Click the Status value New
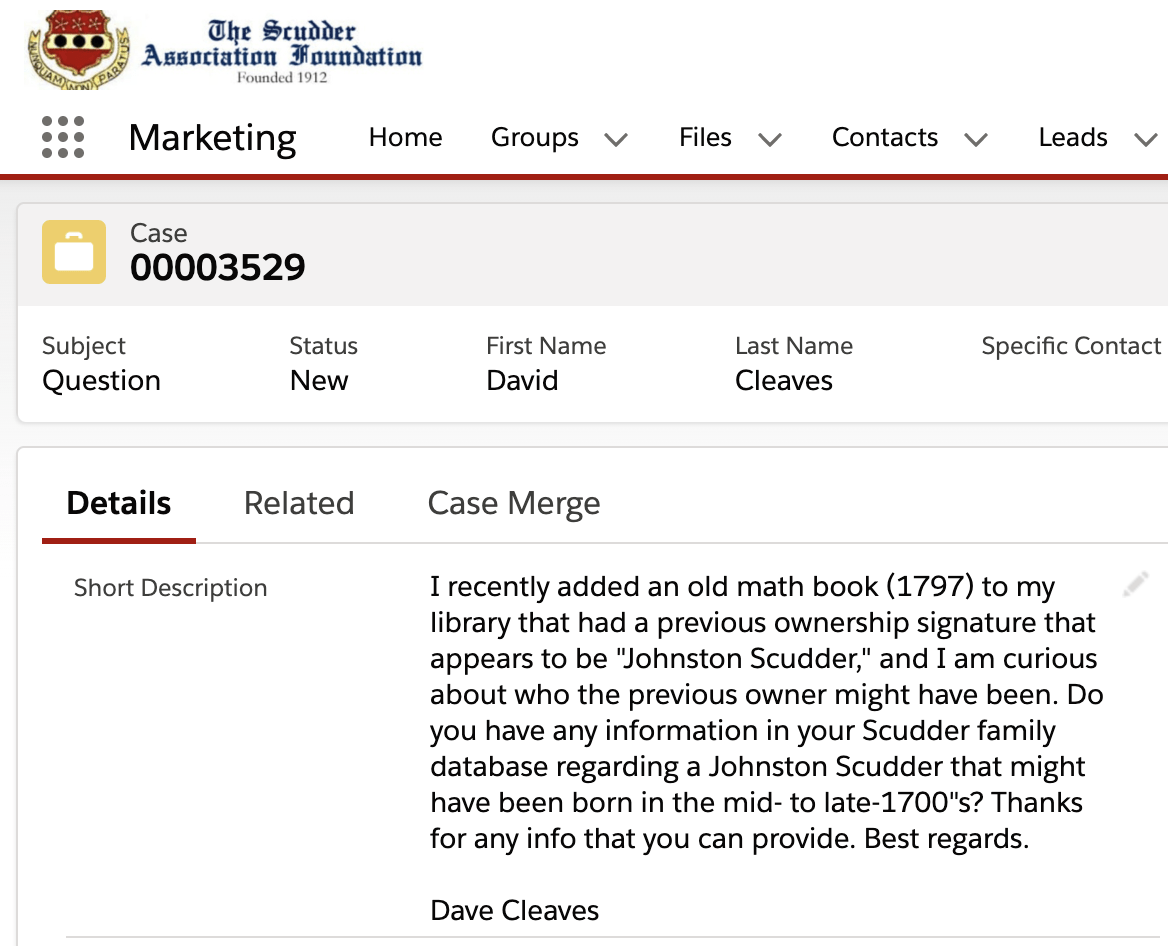The height and width of the screenshot is (946, 1168). pyautogui.click(x=319, y=381)
